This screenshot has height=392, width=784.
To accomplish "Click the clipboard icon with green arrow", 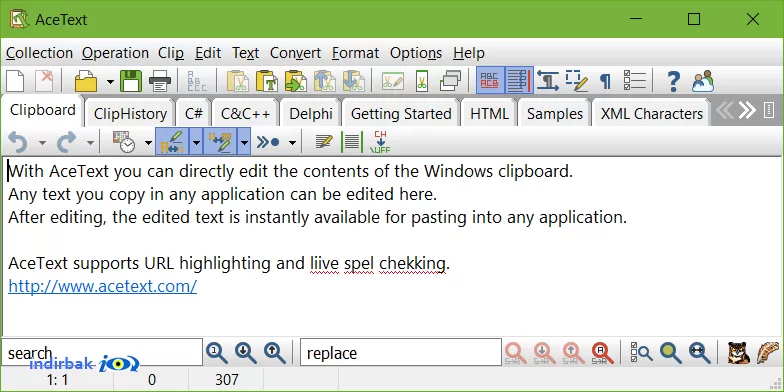I will 296,81.
